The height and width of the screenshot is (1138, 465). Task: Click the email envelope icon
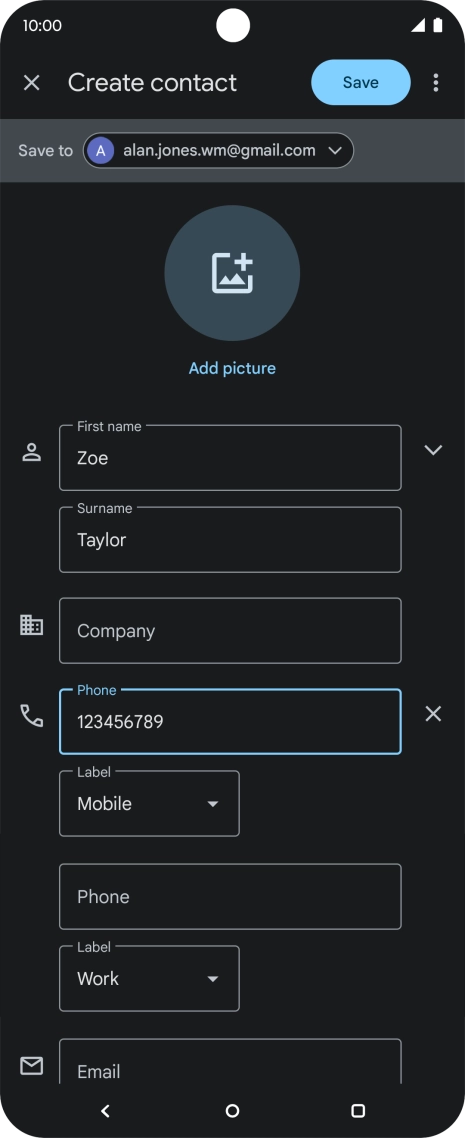point(31,1065)
